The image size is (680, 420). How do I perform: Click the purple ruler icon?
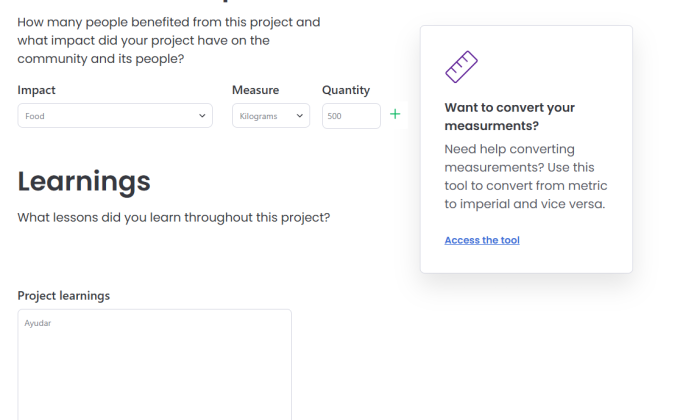[461, 67]
